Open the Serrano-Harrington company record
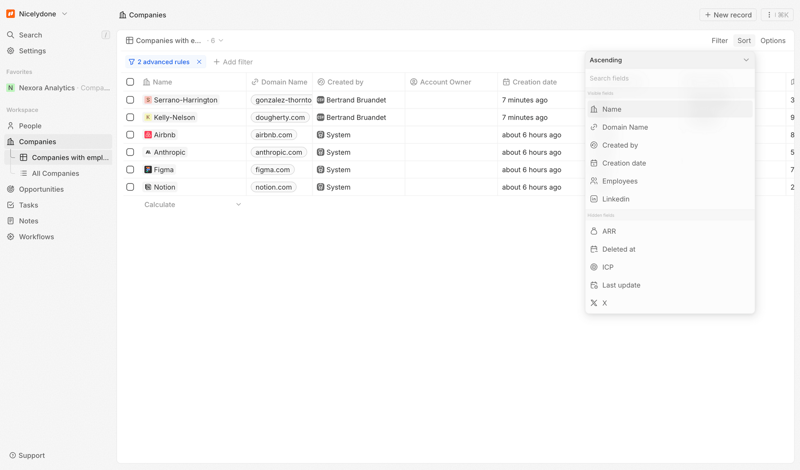 point(181,100)
